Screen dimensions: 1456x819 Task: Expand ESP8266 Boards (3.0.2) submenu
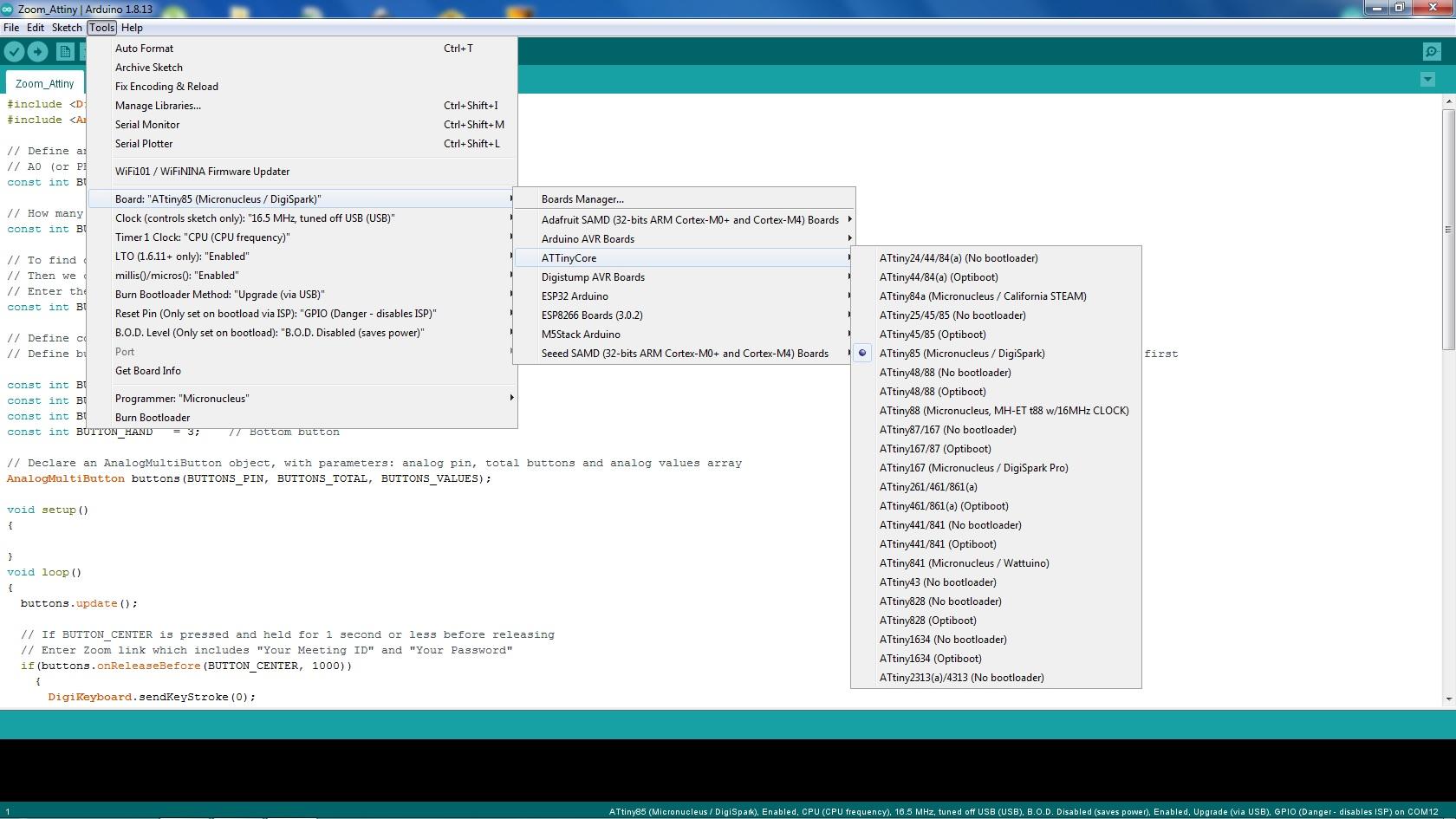point(685,315)
